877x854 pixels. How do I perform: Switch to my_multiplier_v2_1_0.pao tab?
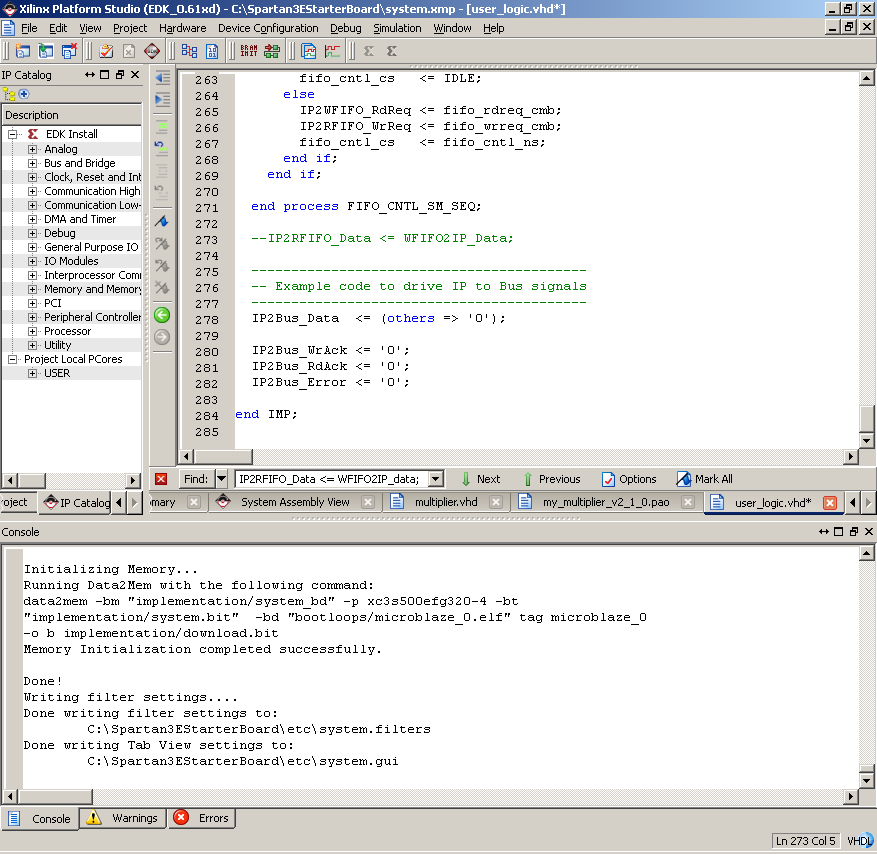(x=606, y=502)
